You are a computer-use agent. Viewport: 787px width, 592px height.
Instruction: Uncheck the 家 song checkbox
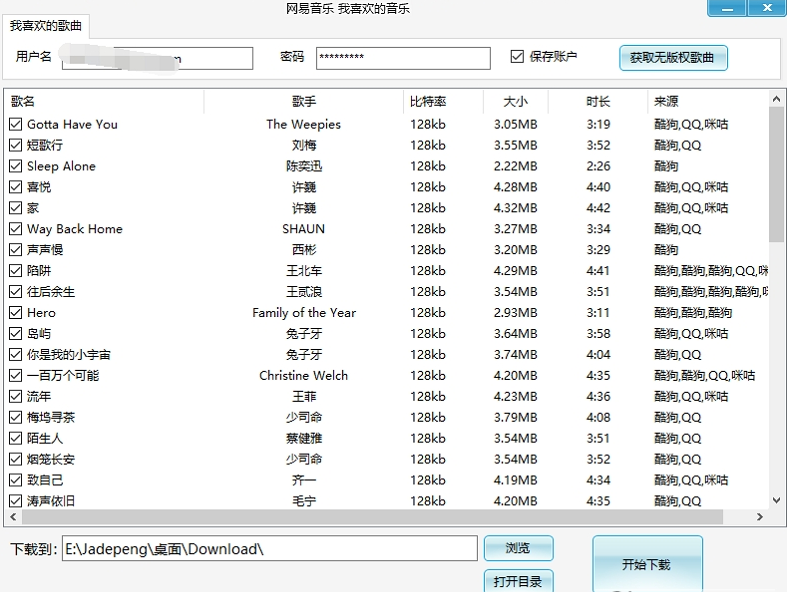point(16,208)
